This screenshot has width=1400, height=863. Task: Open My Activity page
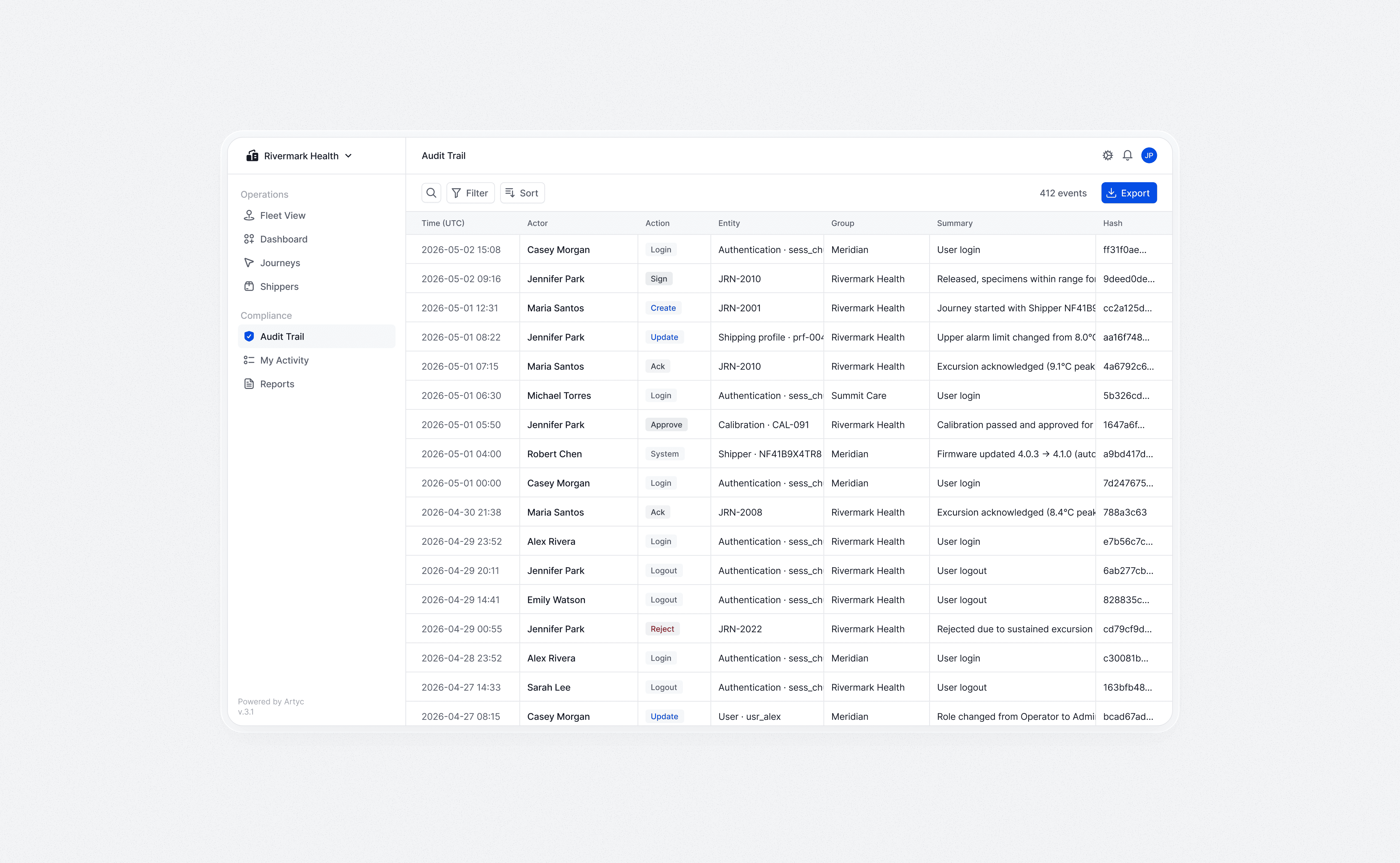click(x=317, y=360)
